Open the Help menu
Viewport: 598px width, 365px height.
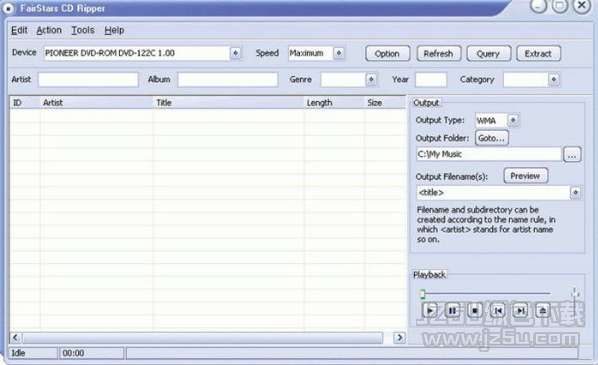click(114, 30)
